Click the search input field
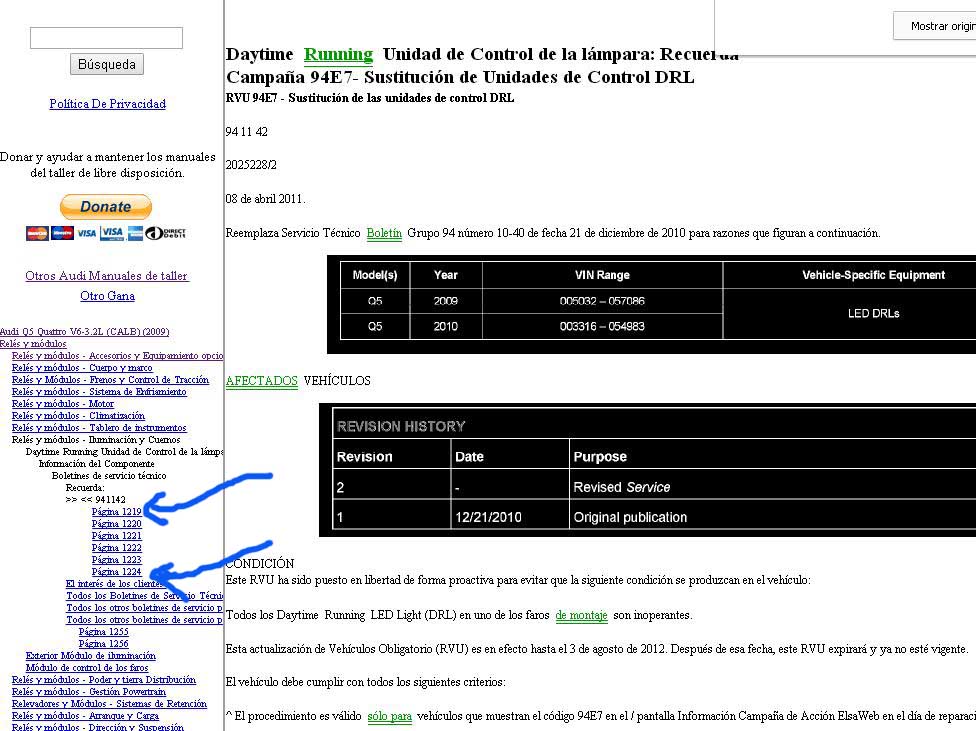 pyautogui.click(x=106, y=38)
